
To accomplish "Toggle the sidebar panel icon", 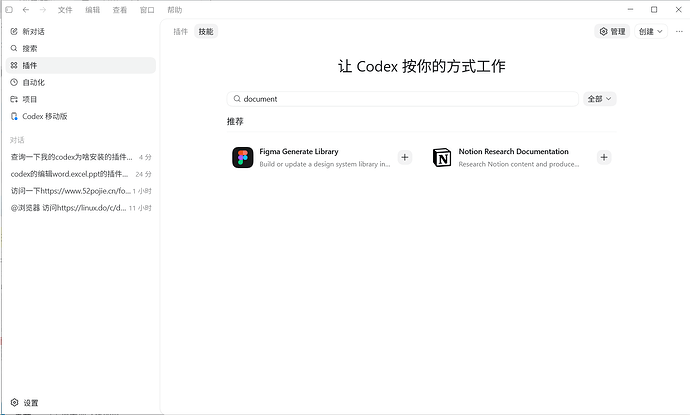I will click(9, 10).
